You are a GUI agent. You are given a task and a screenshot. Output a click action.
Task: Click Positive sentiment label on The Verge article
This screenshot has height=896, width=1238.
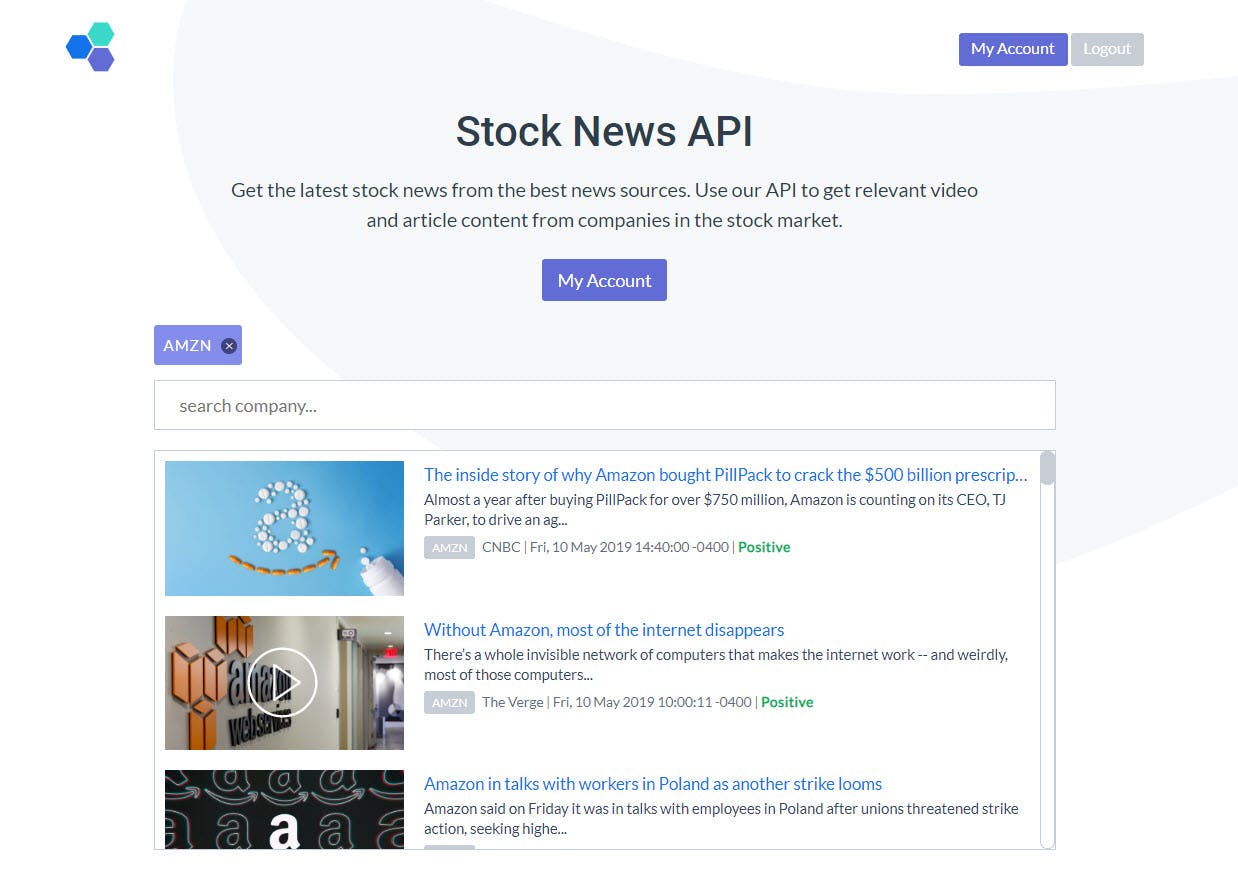click(787, 702)
